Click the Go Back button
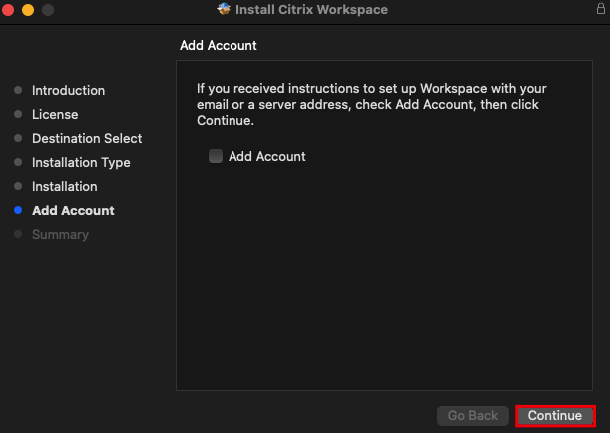This screenshot has height=433, width=610. click(x=473, y=415)
